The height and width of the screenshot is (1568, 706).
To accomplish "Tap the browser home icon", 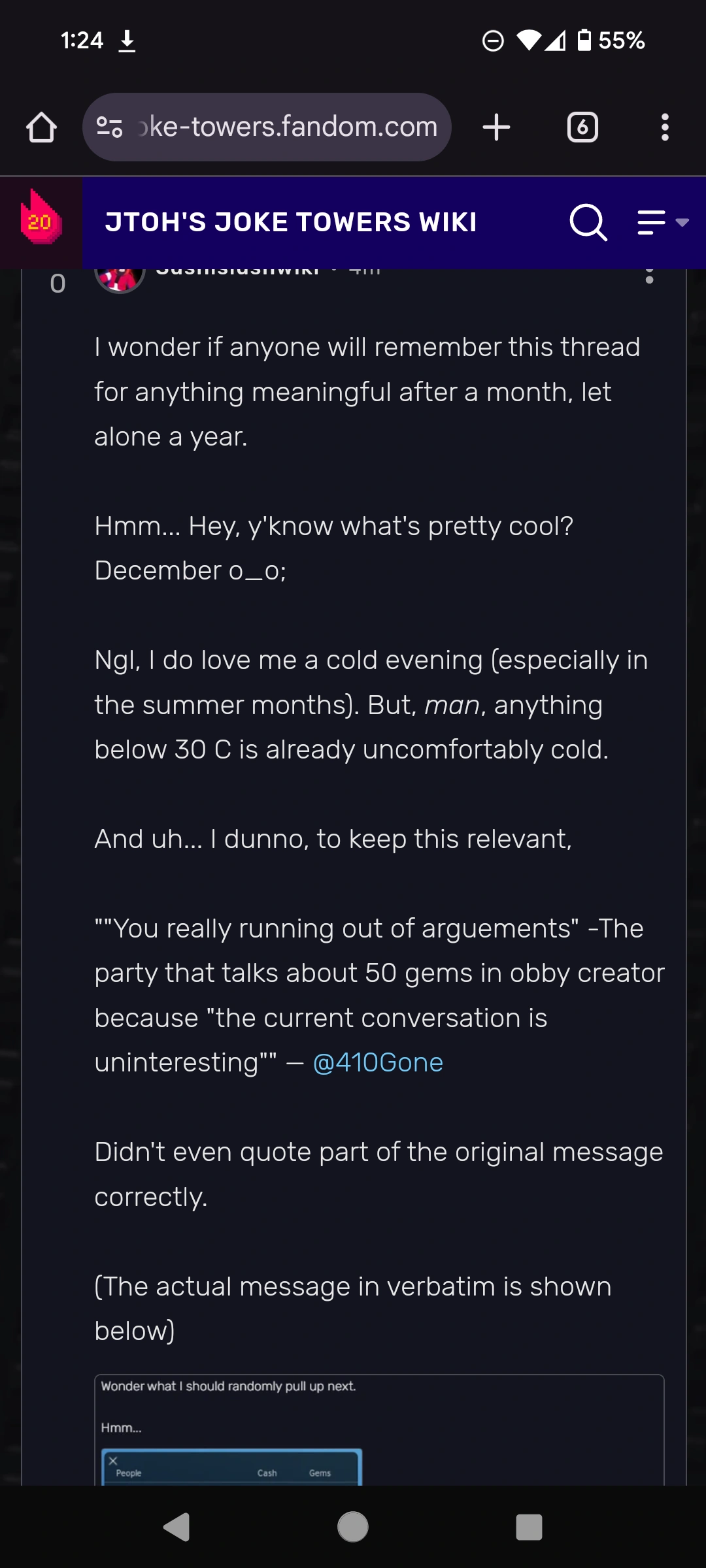I will pos(41,127).
